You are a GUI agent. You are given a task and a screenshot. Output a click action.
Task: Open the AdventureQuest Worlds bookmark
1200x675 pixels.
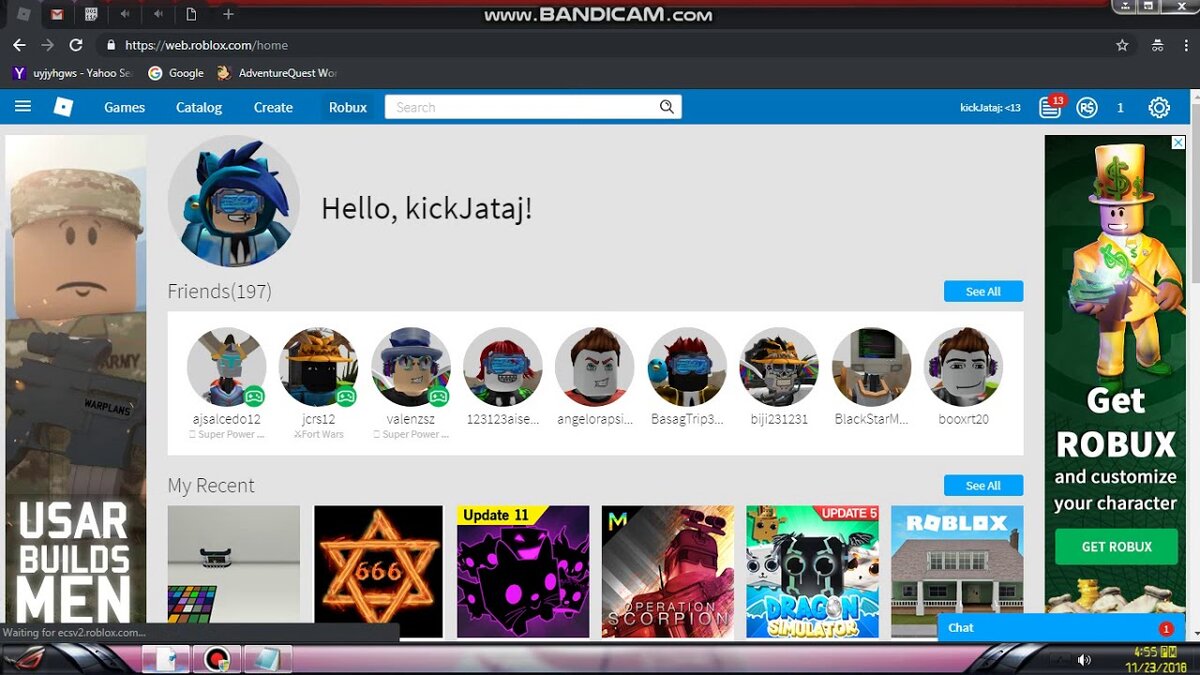(278, 73)
